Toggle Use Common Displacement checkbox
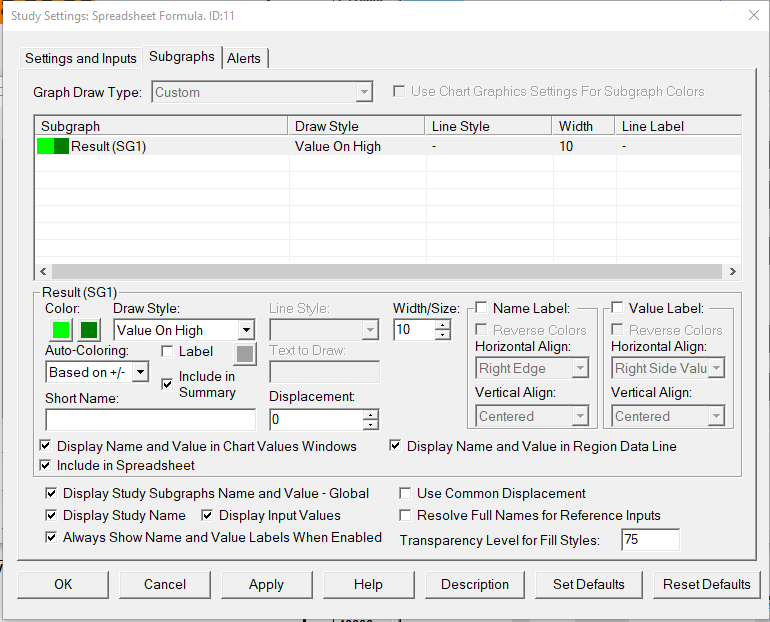770x622 pixels. pos(406,493)
